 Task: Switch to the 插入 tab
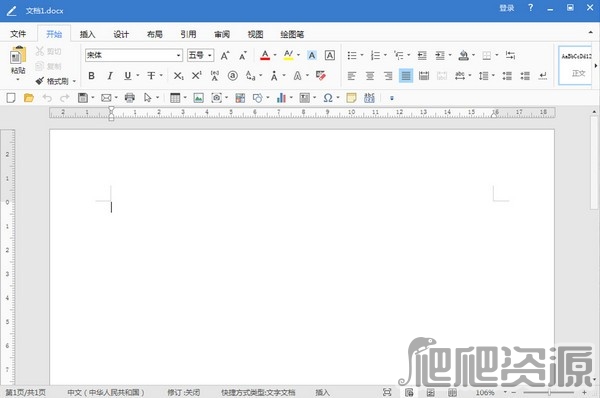tap(88, 34)
